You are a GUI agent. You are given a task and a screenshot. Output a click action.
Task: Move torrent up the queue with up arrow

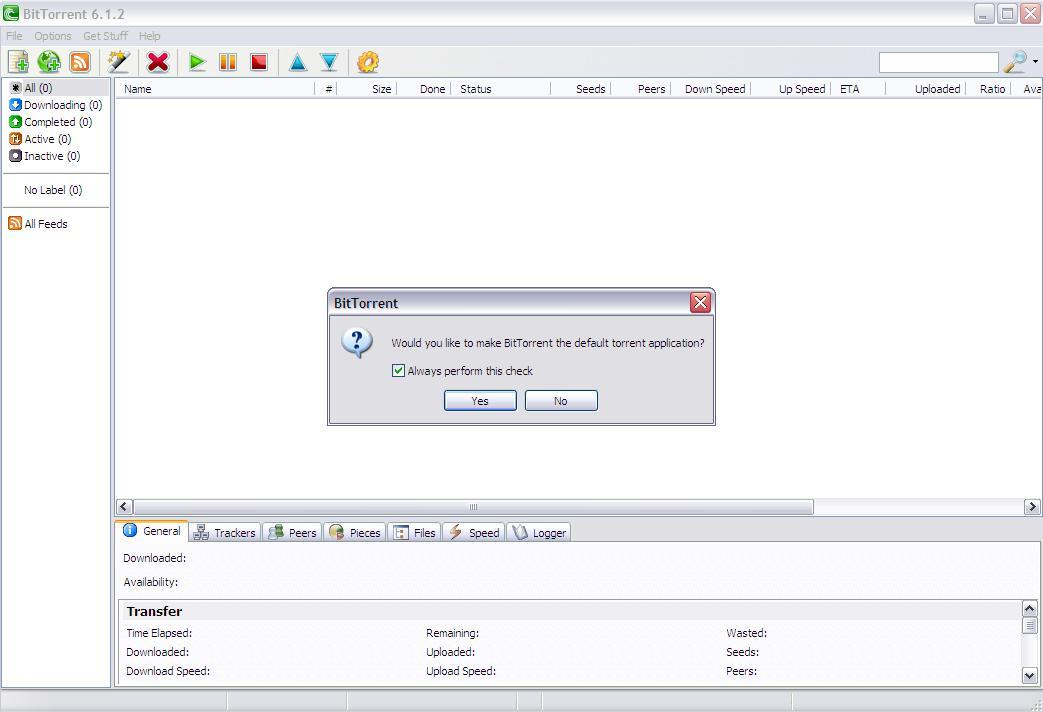[x=298, y=63]
